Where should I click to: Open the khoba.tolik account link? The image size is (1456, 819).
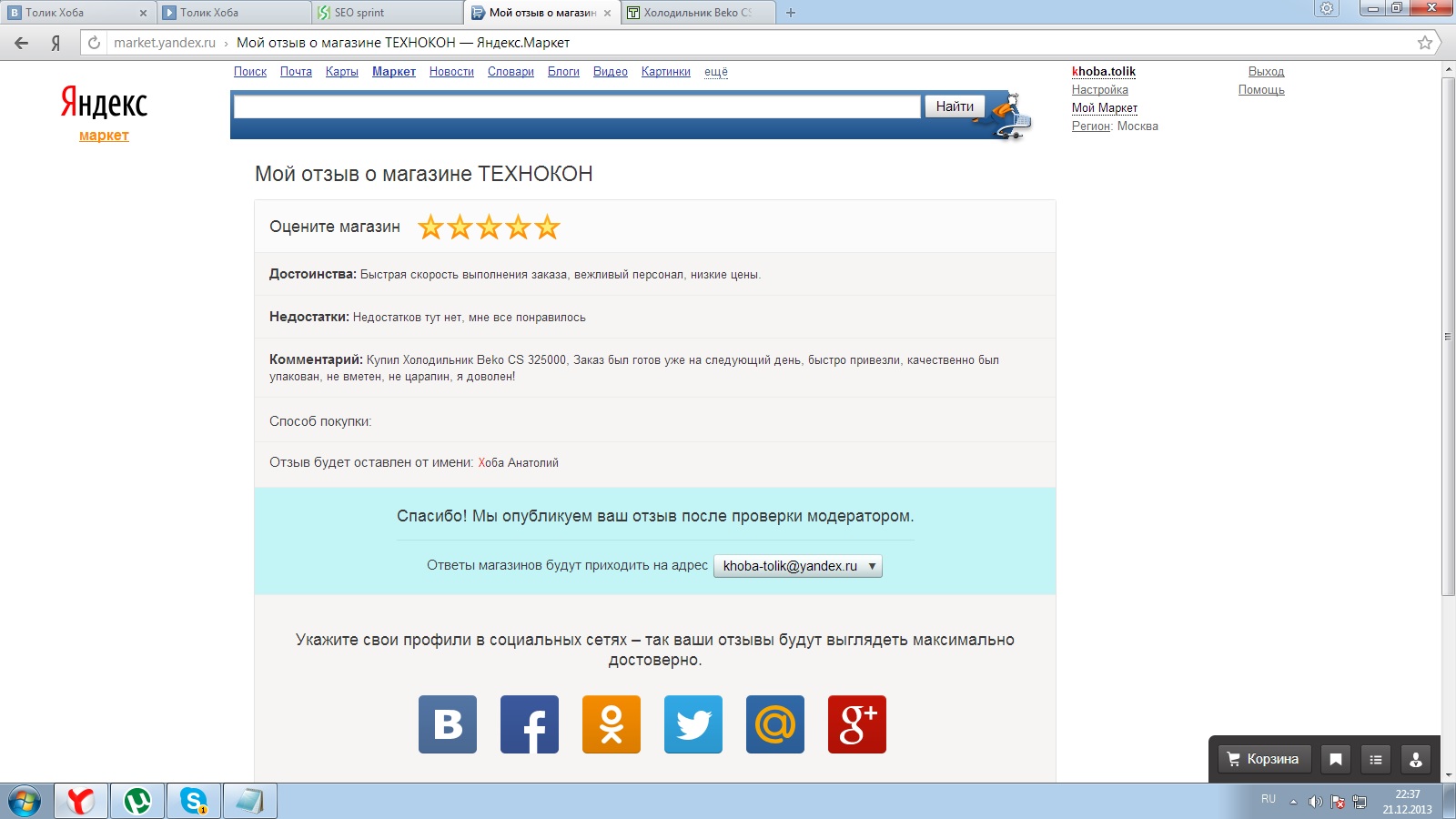pos(1104,72)
